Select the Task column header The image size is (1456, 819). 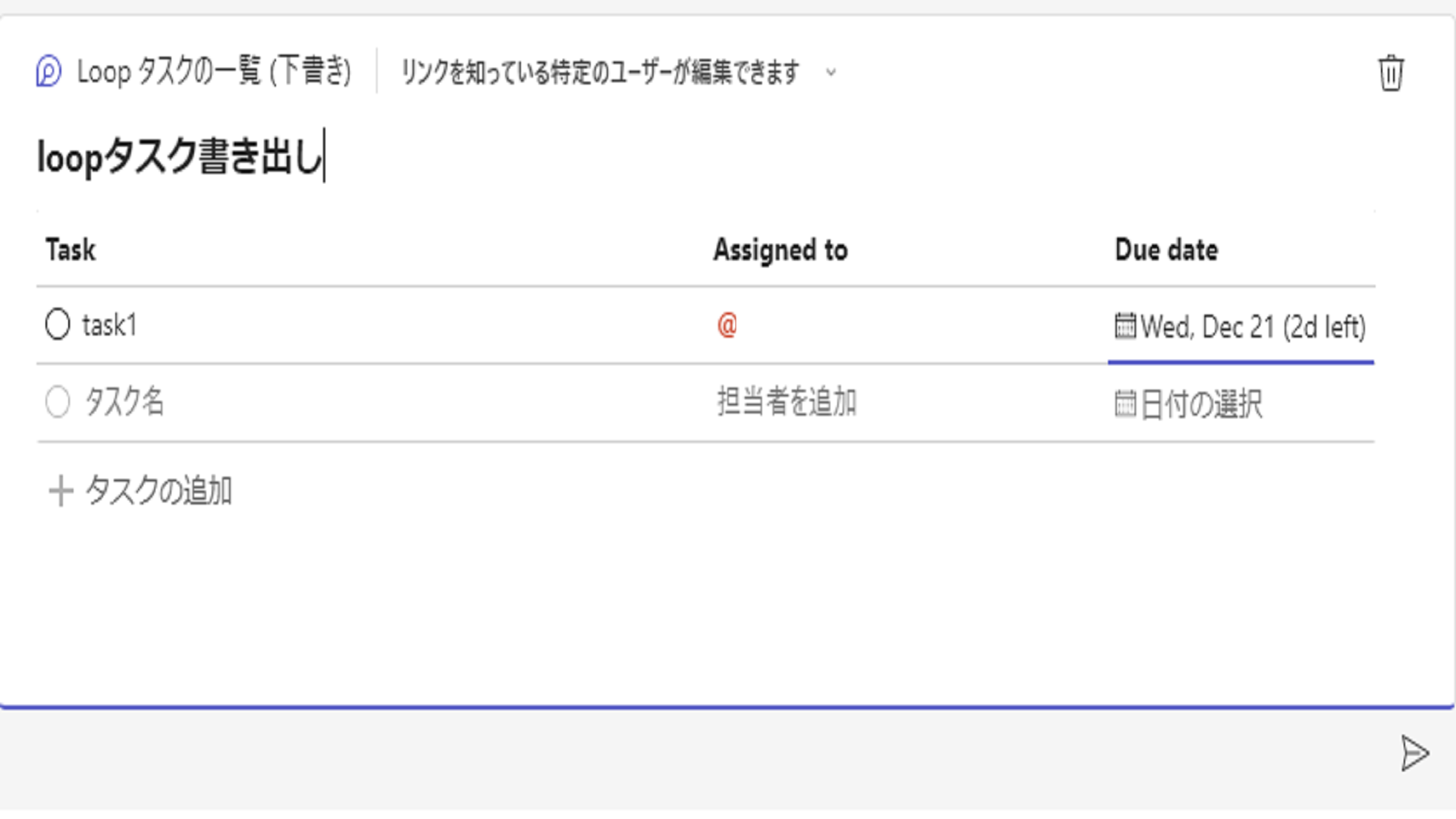(x=71, y=249)
